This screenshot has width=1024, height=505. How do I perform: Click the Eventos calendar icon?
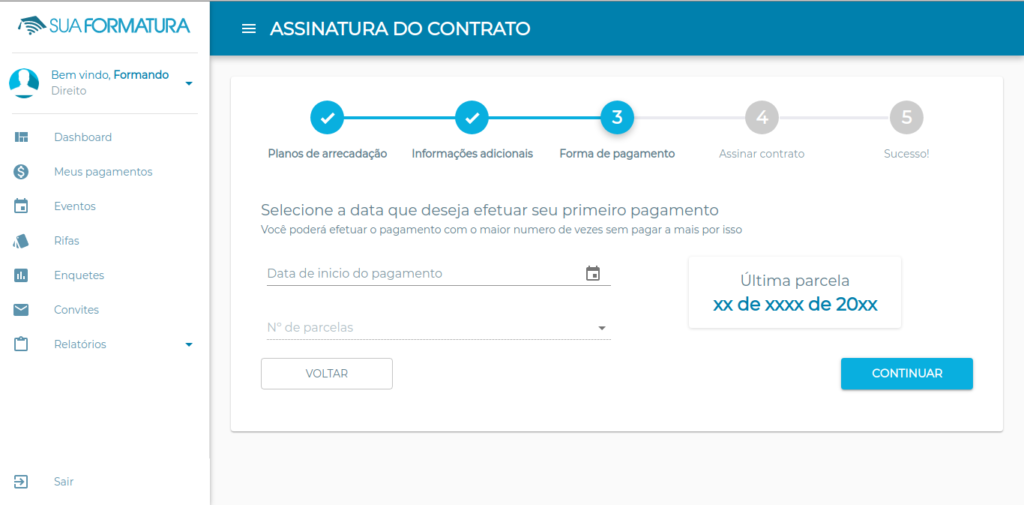pyautogui.click(x=21, y=206)
